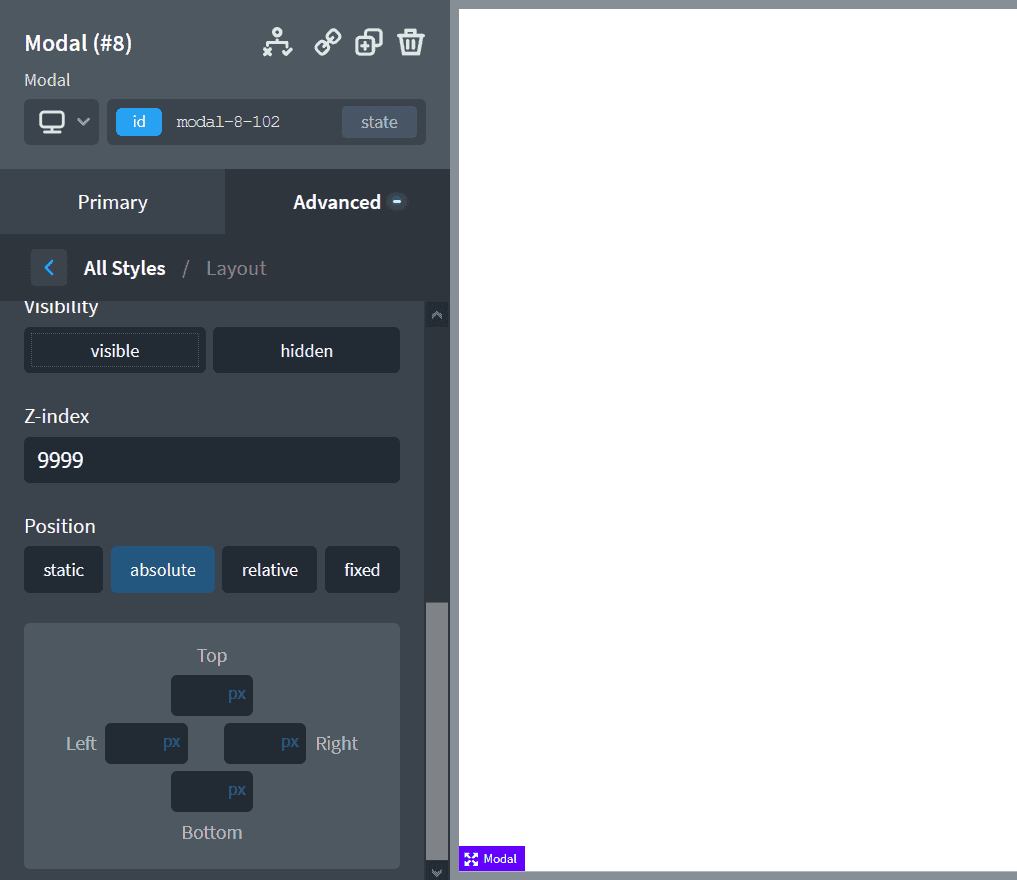Set position to relative
1017x880 pixels.
[x=270, y=569]
